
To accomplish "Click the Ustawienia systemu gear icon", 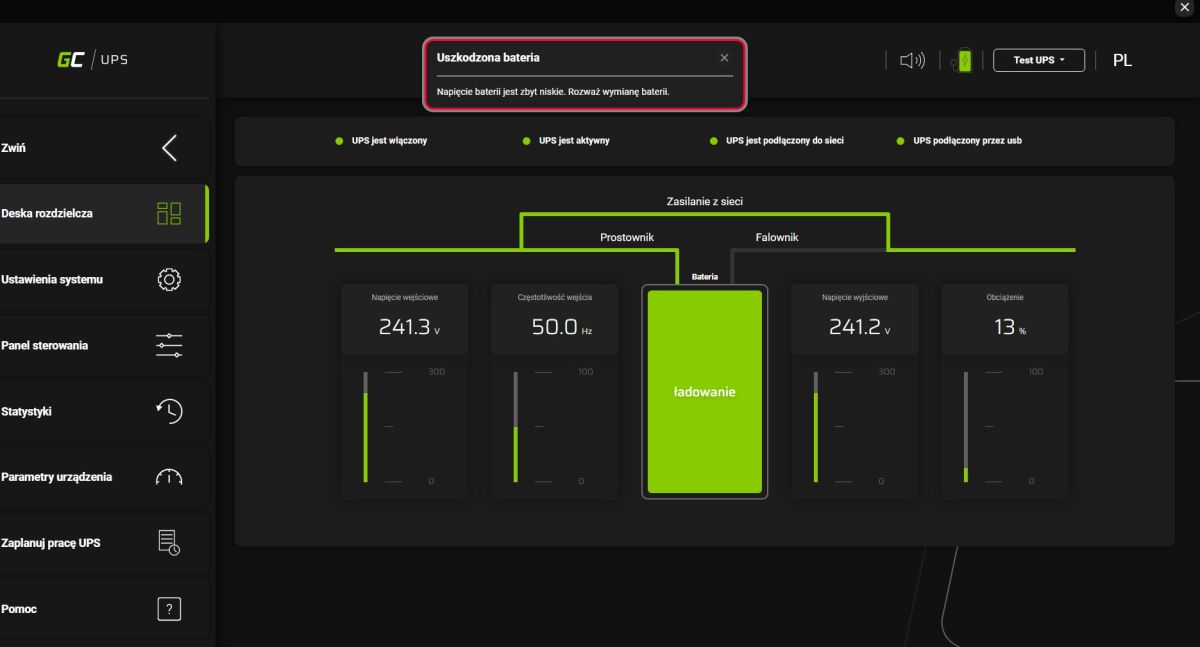I will click(169, 280).
